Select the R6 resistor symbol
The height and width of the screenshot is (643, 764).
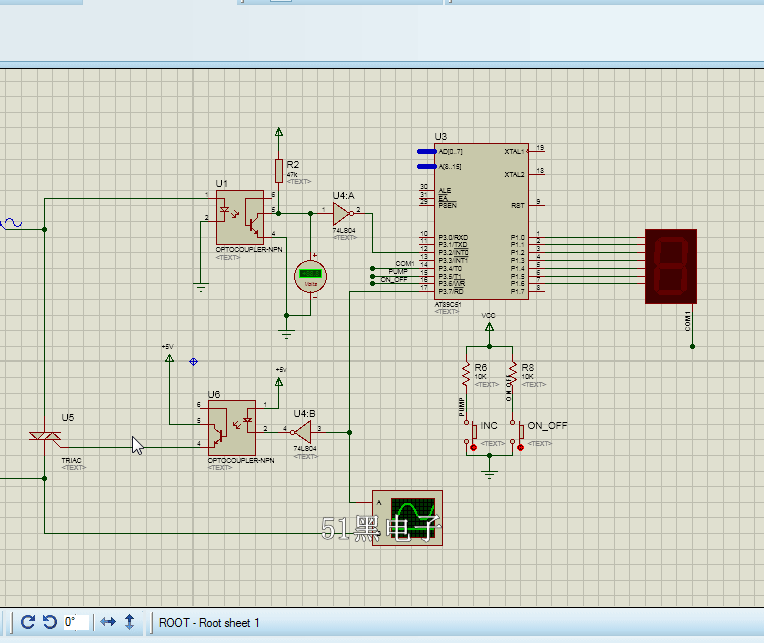[x=466, y=374]
